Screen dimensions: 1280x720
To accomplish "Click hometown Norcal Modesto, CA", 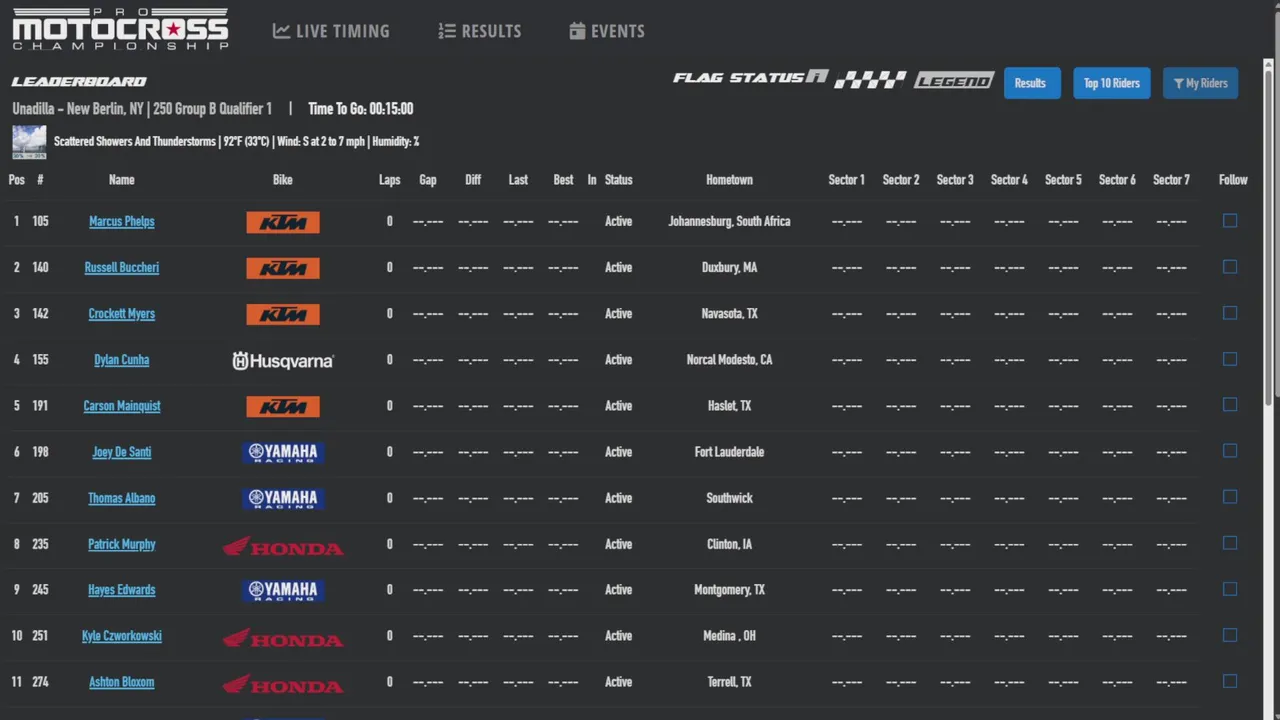I will click(x=730, y=359).
